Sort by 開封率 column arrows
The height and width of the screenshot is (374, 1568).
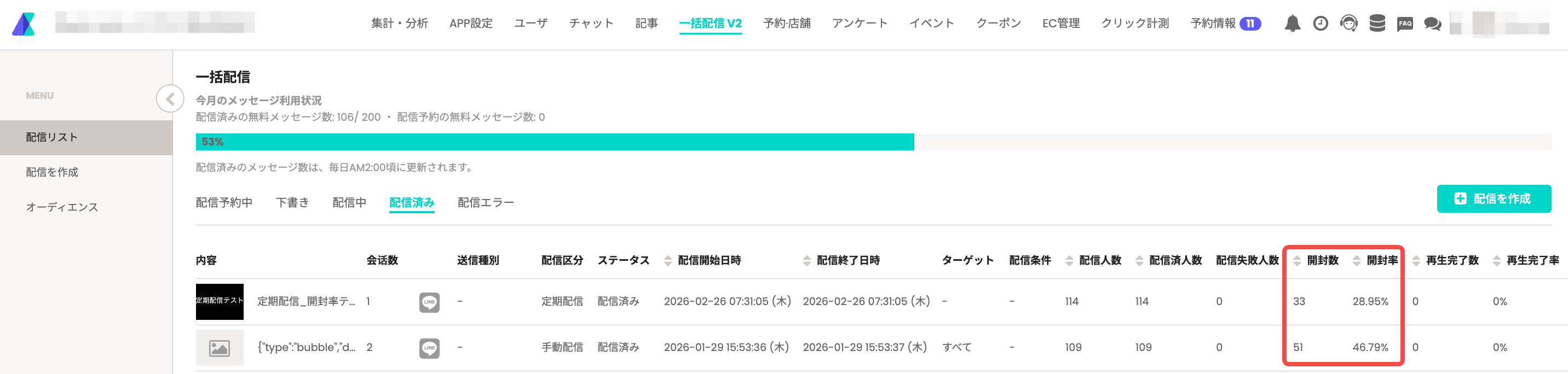[x=1356, y=261]
